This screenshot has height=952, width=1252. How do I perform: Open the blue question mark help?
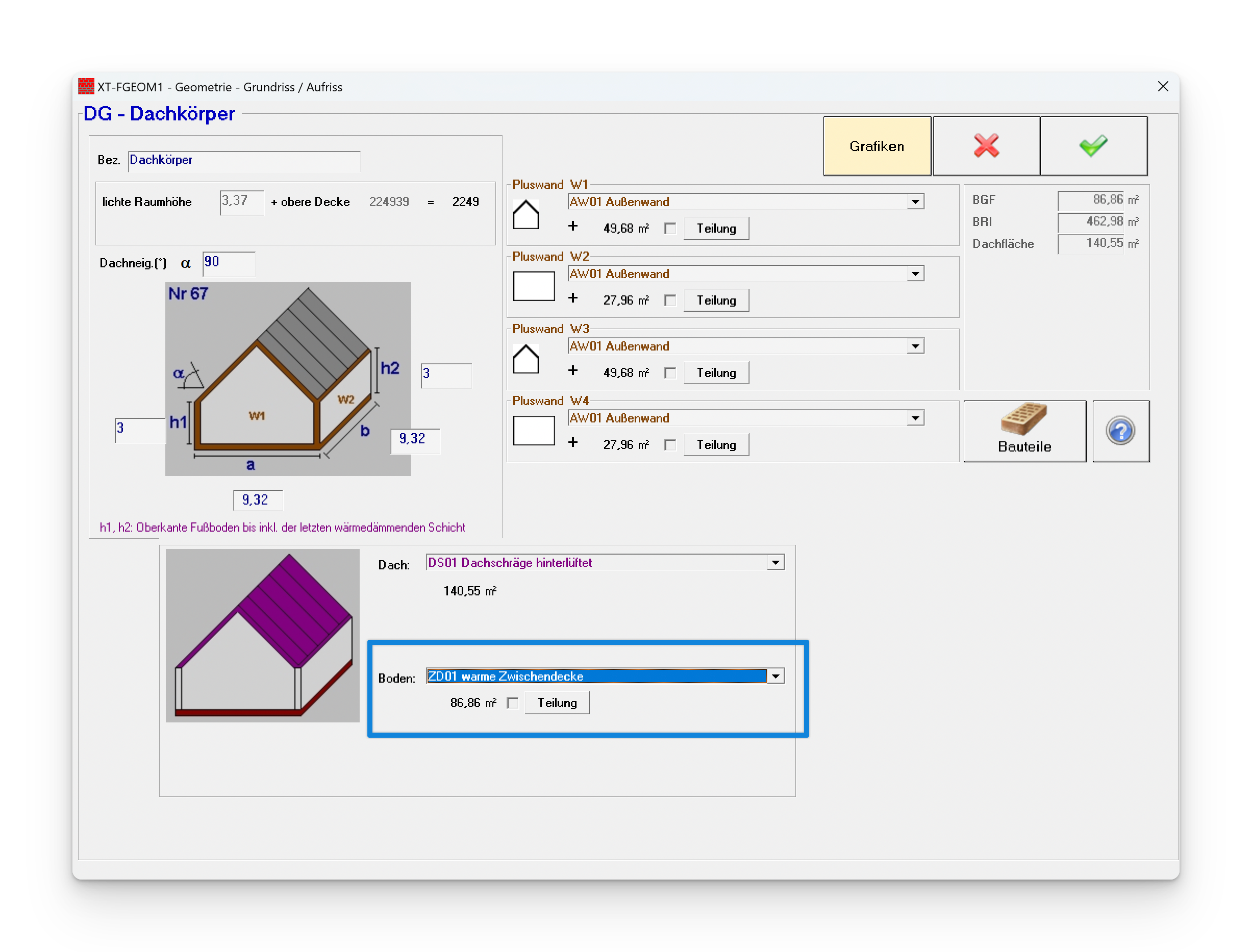[x=1120, y=431]
